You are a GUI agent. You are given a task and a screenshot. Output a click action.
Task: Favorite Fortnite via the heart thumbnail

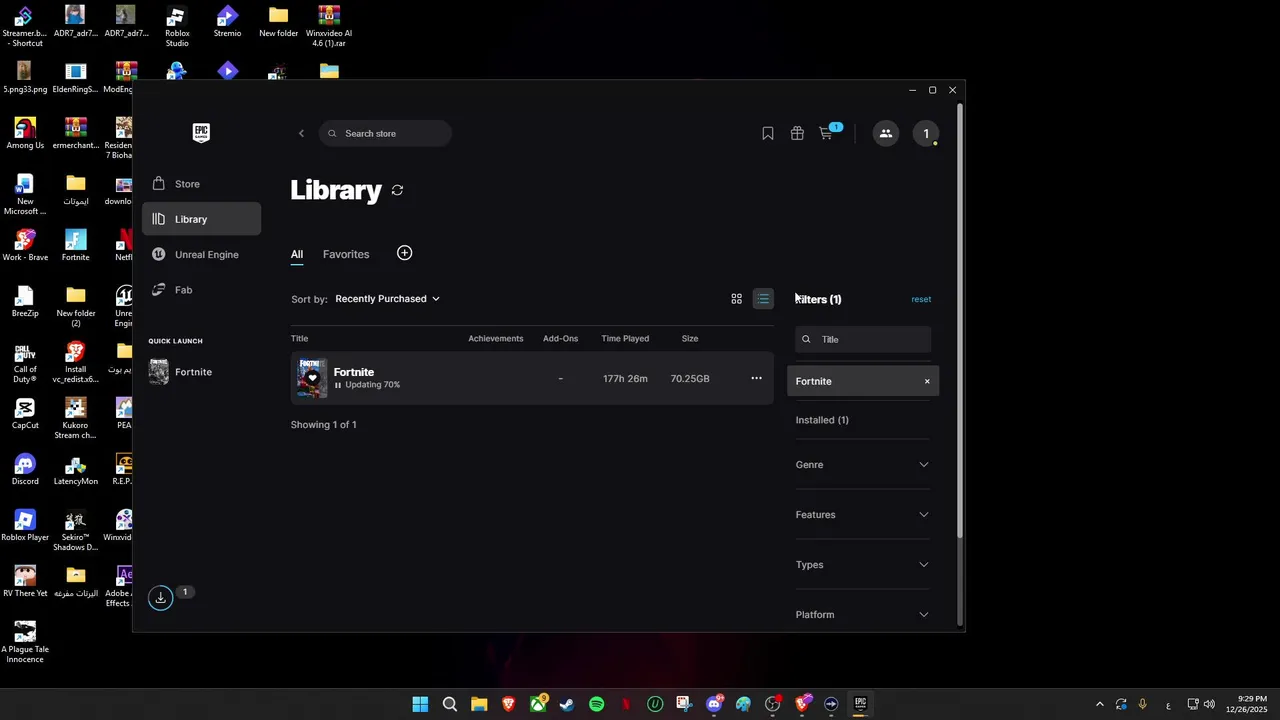[312, 378]
